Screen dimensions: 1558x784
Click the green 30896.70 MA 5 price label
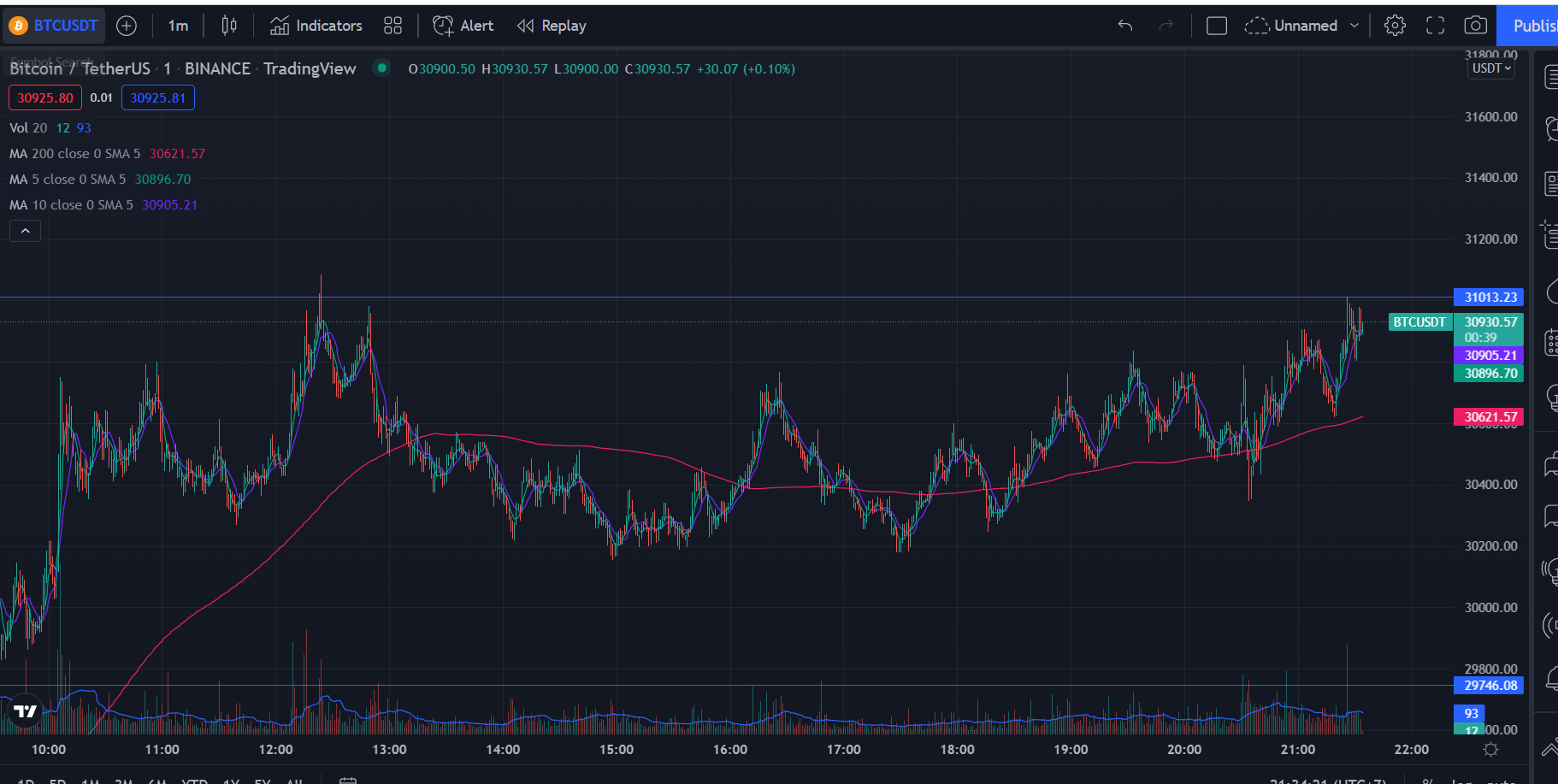(x=1489, y=373)
